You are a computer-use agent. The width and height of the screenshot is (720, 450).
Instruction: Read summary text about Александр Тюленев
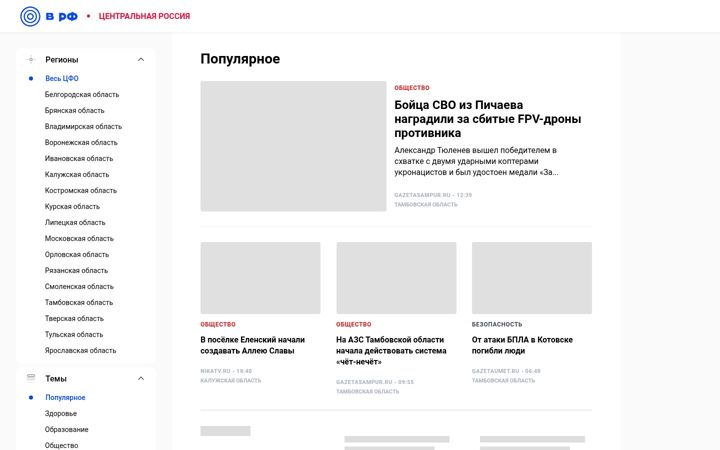point(476,161)
